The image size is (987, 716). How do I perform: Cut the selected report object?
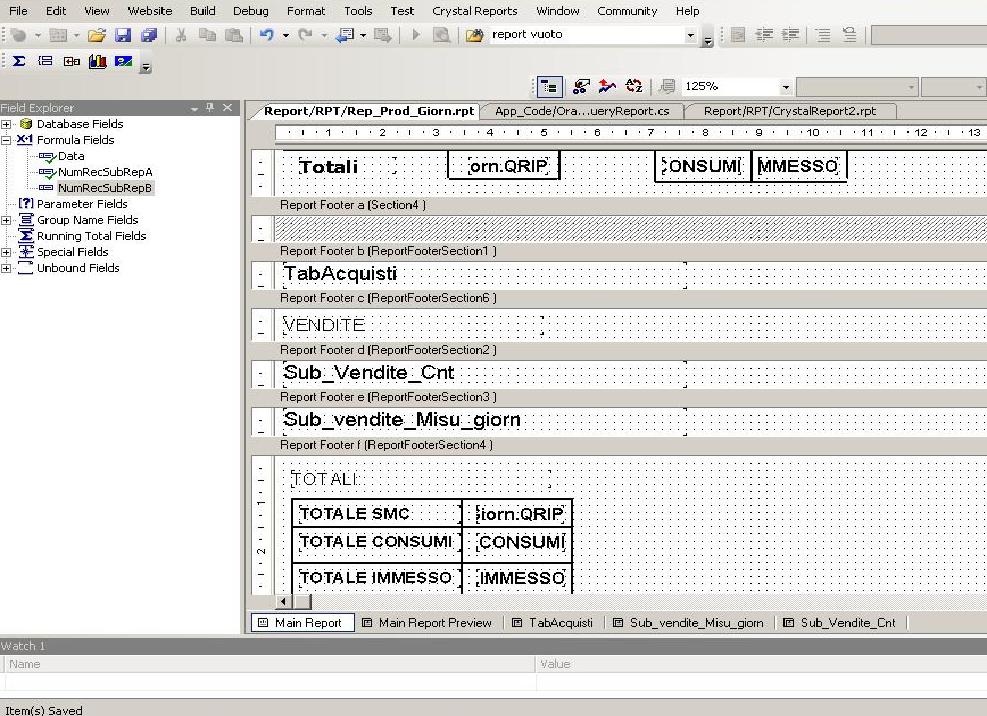point(181,35)
